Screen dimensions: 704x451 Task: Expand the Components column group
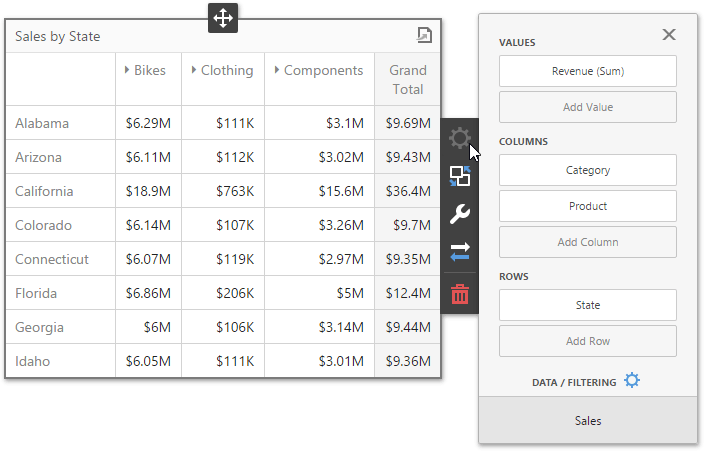275,71
